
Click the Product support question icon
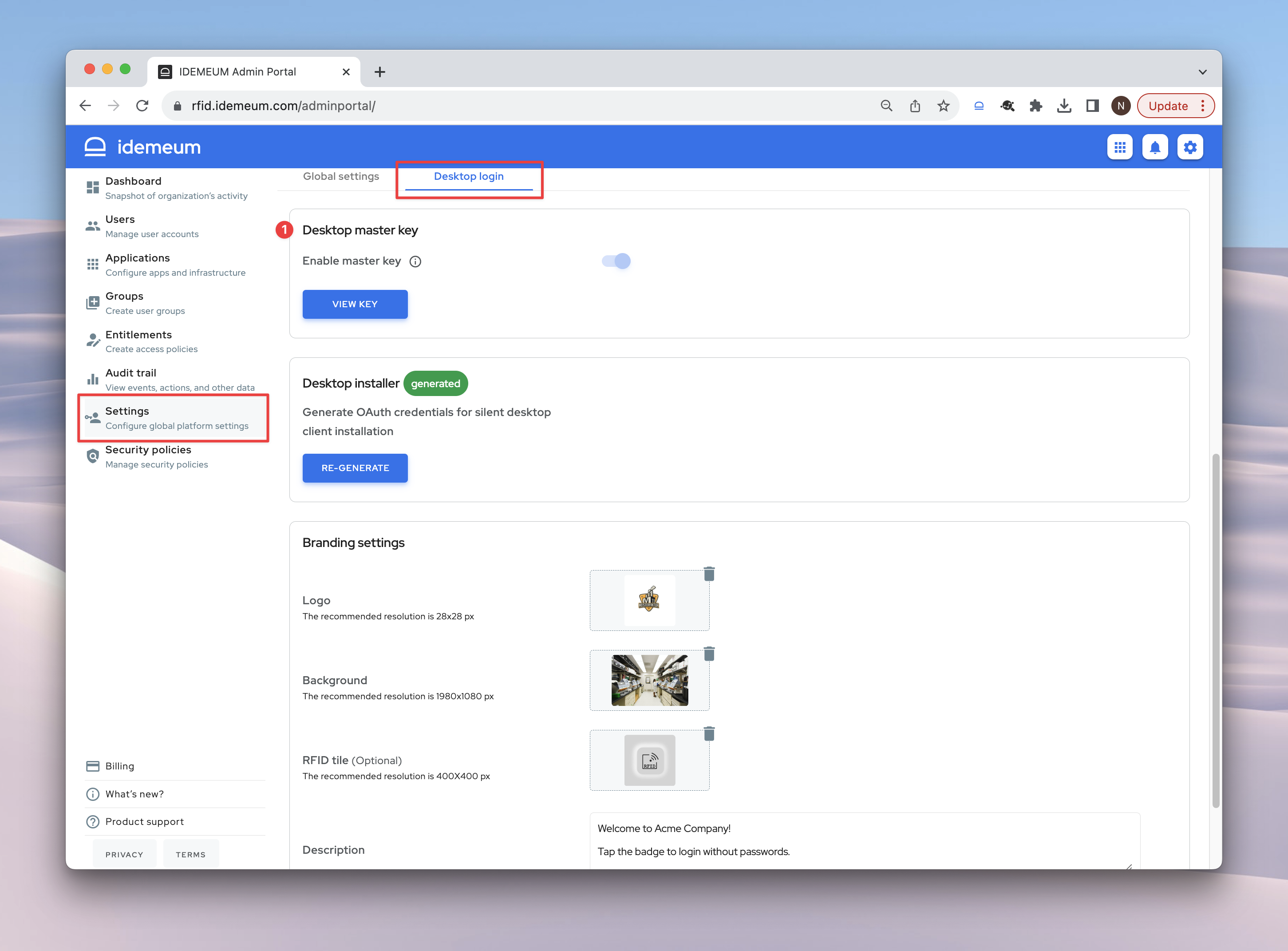(x=93, y=821)
